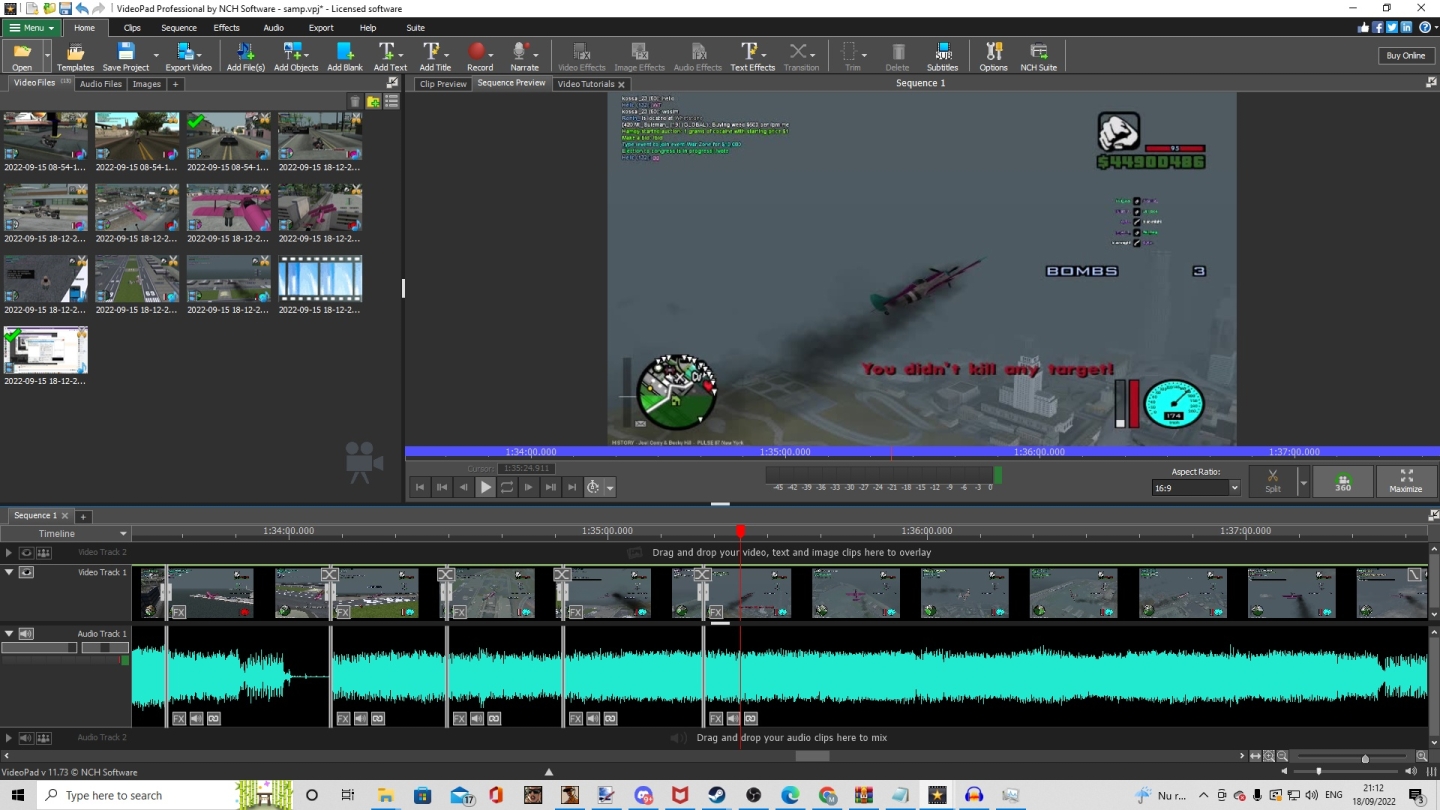Screen dimensions: 1440x810
Task: Delete selected bin item with trash icon
Action: coord(355,101)
